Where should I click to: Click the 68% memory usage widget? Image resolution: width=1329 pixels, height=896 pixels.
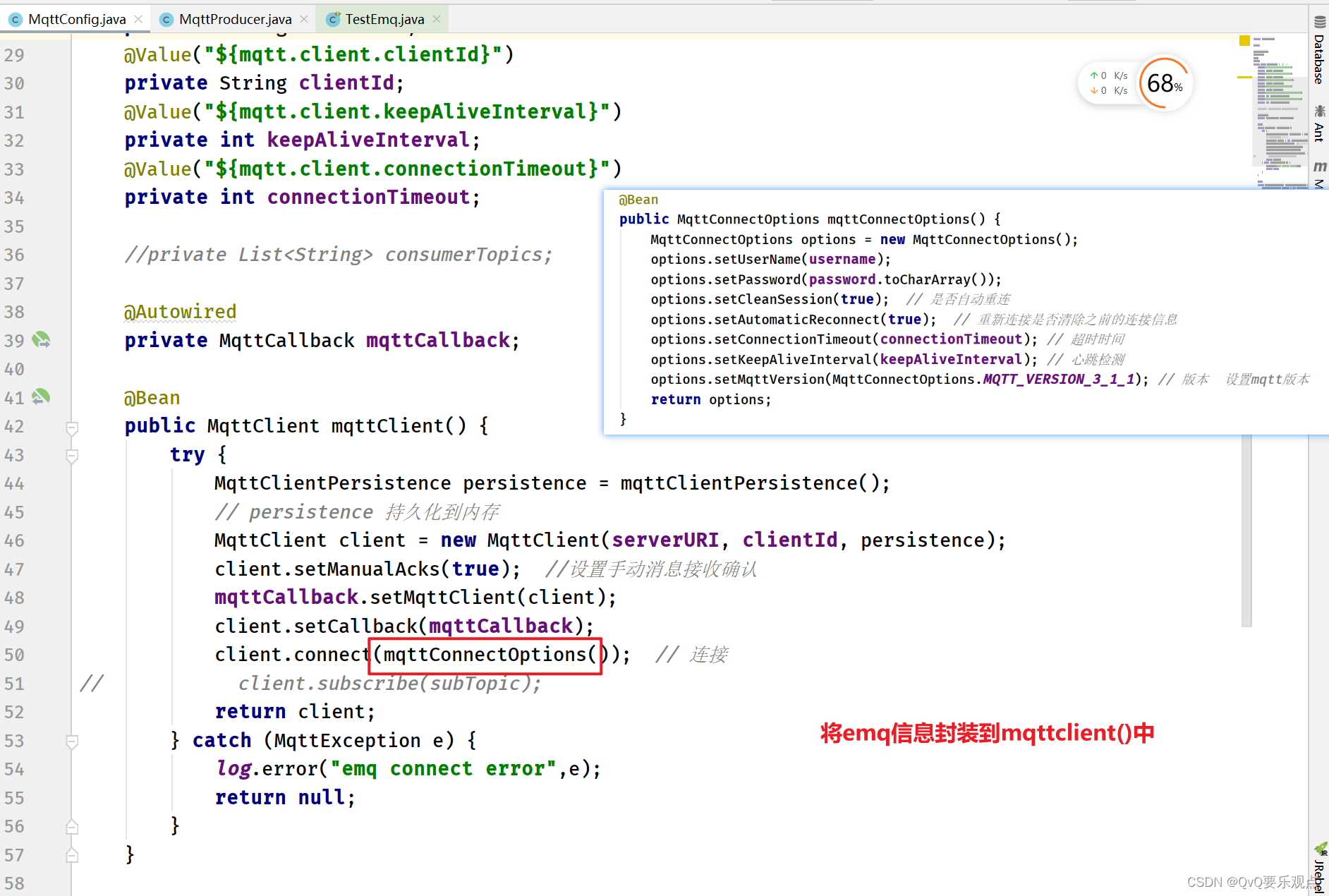[x=1165, y=83]
